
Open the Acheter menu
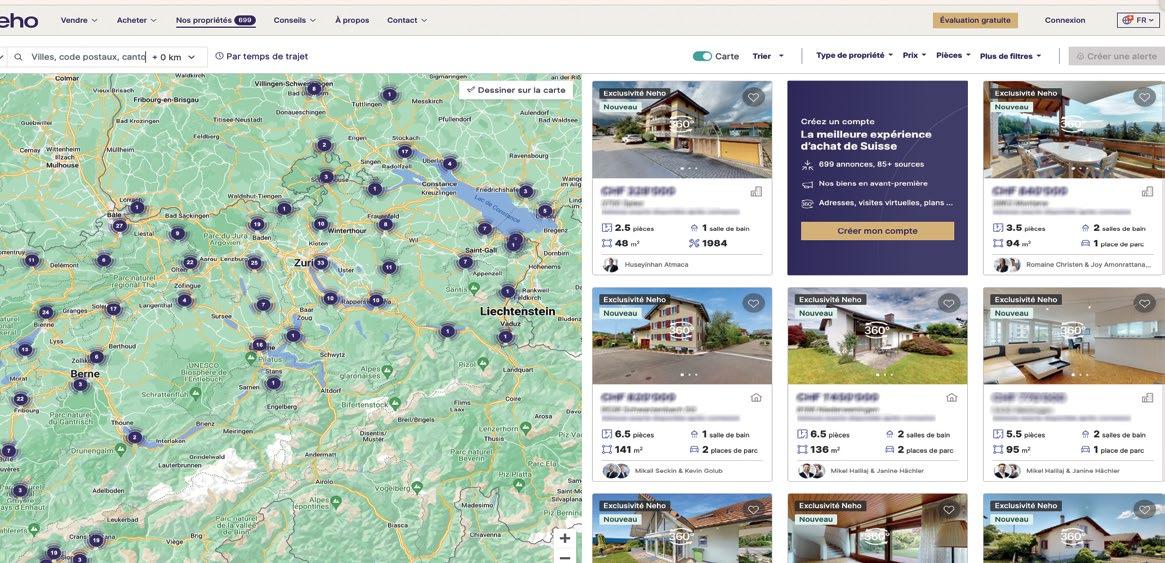[x=137, y=20]
